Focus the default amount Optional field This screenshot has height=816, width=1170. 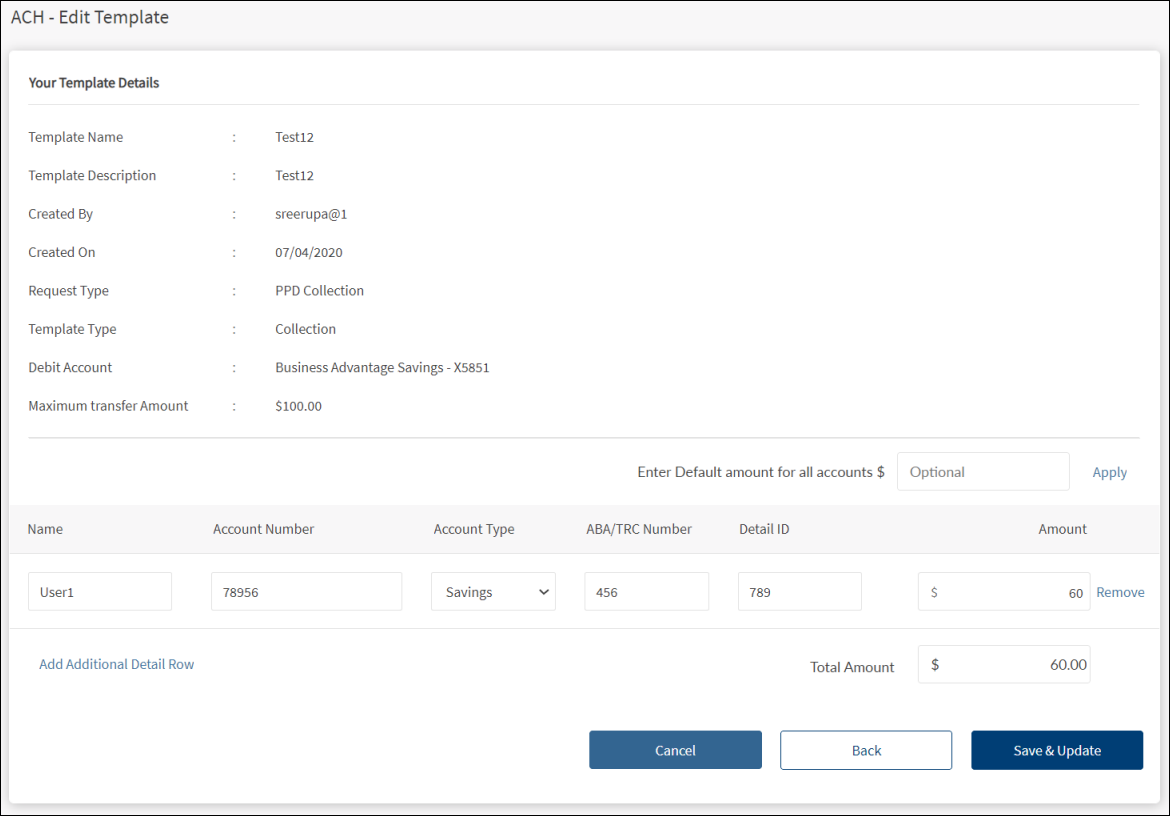982,472
